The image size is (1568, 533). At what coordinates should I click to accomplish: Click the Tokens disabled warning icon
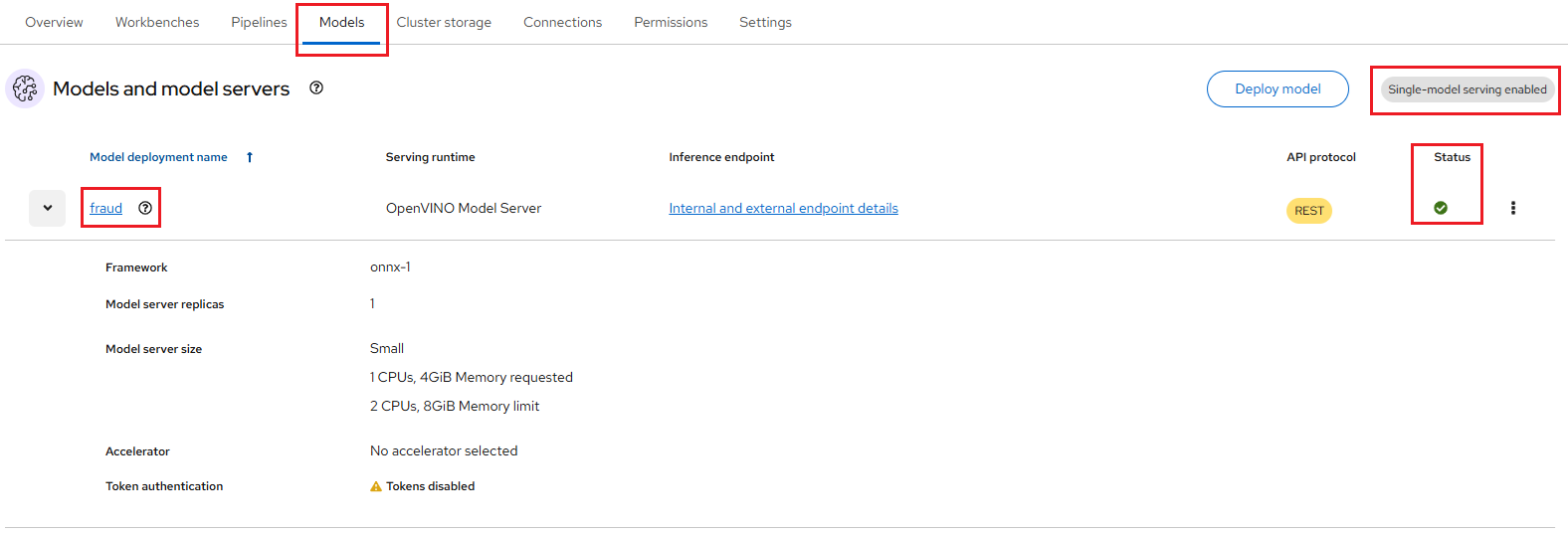tap(376, 486)
